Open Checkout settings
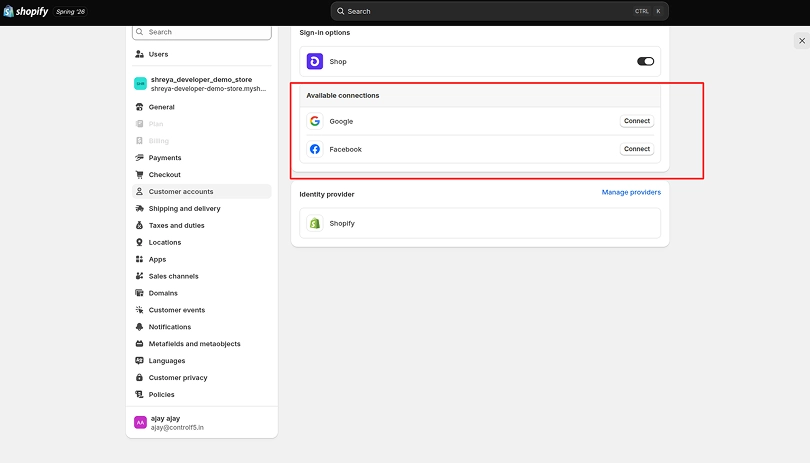 [x=201, y=175]
